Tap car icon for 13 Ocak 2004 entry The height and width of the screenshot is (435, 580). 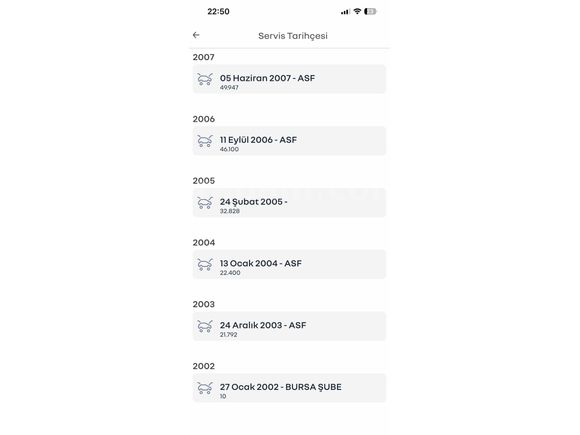(205, 264)
